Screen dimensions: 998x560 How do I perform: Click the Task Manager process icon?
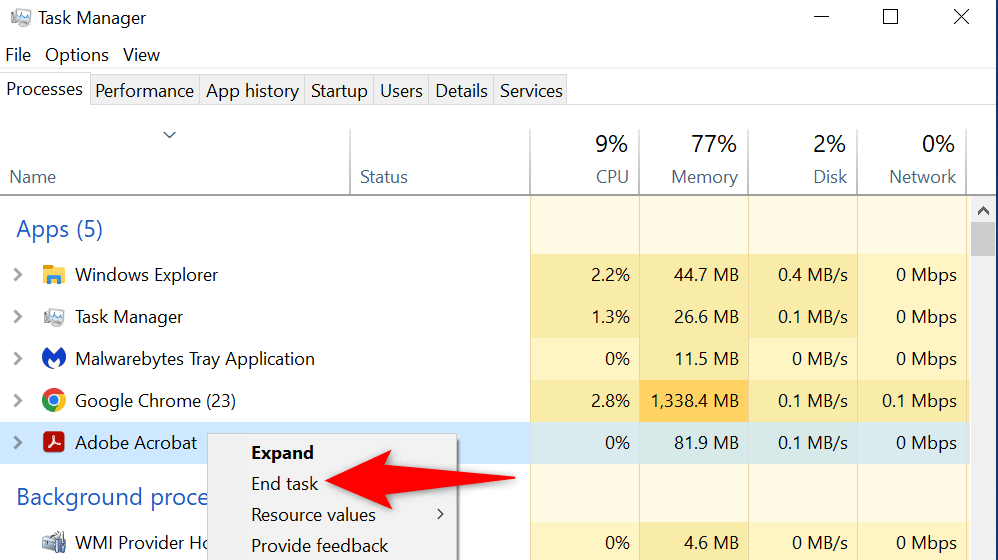pos(53,317)
